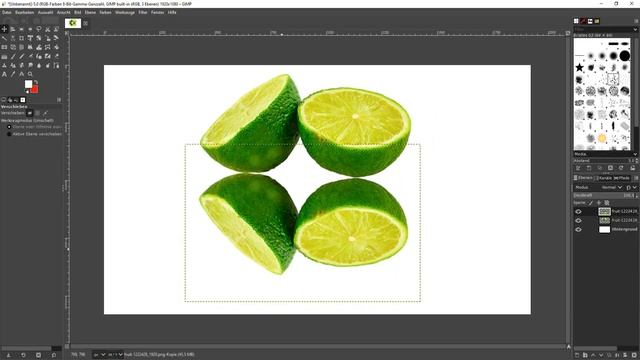Set move target to layer
The height and width of the screenshot is (360, 640).
29,113
